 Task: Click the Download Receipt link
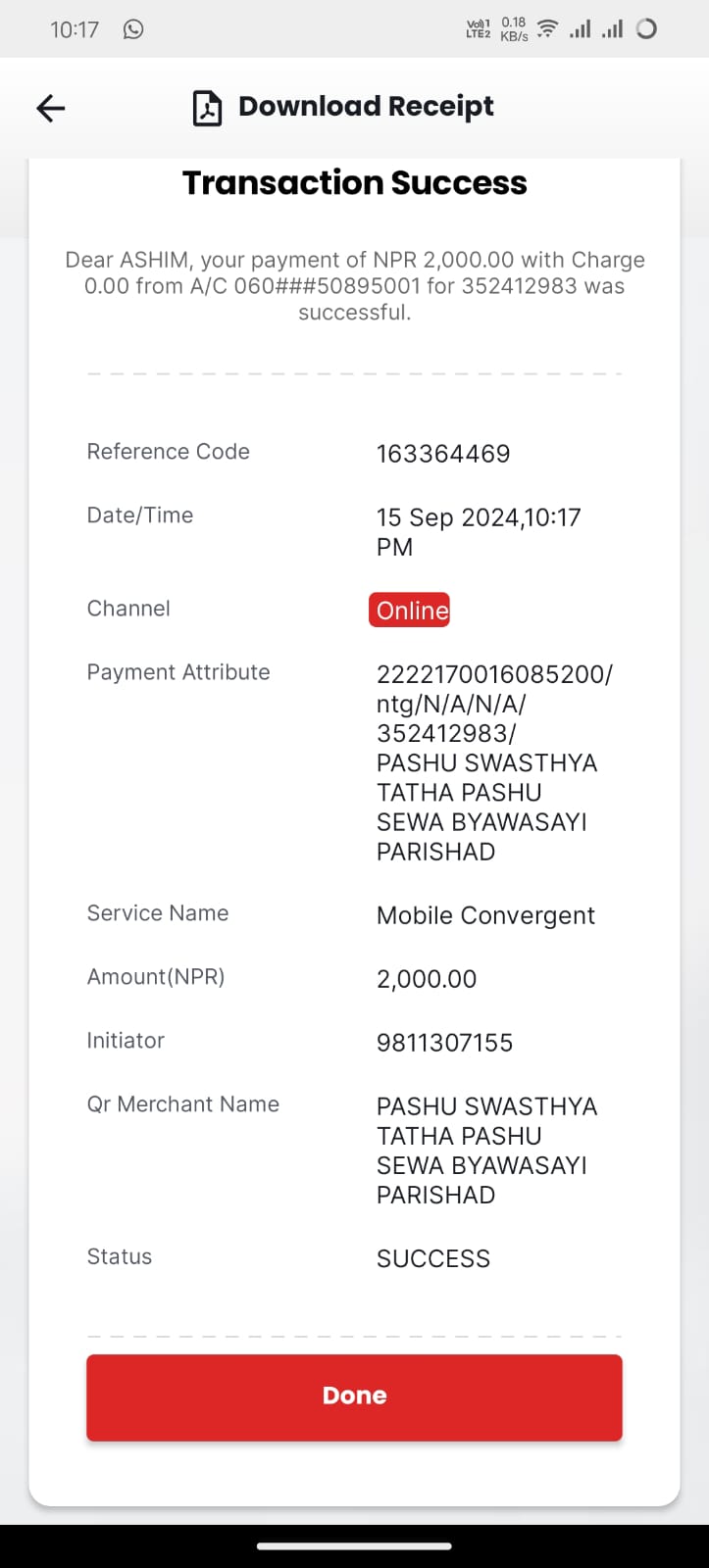pyautogui.click(x=366, y=106)
